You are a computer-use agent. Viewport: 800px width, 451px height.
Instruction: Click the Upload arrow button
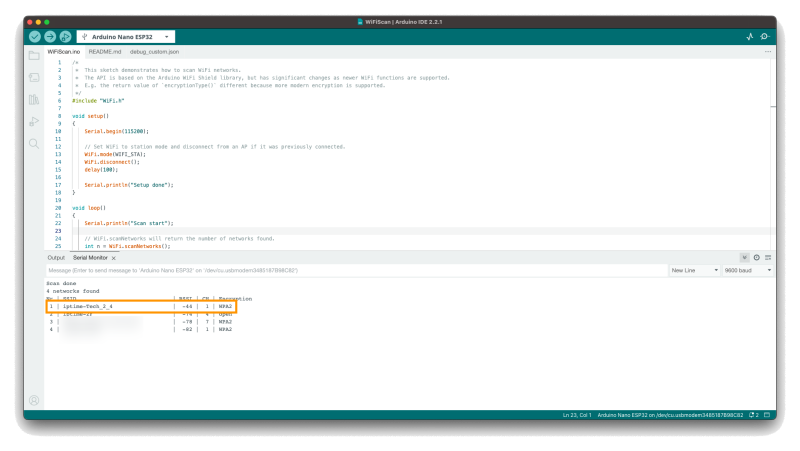tap(50, 37)
